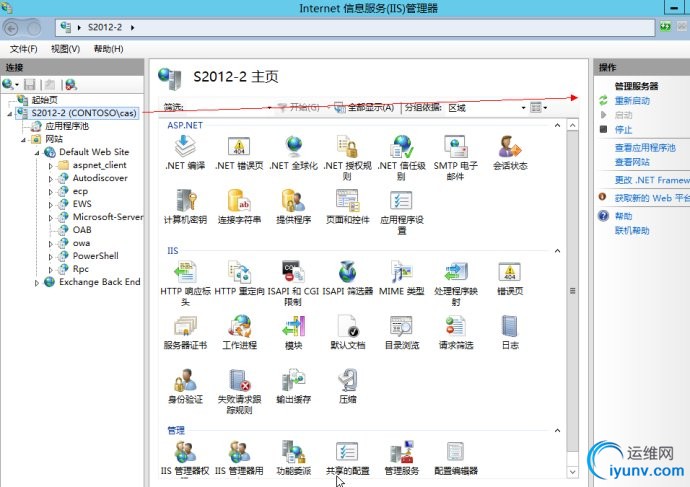Open the 页面和控件 feature
The image size is (690, 487).
[x=347, y=207]
